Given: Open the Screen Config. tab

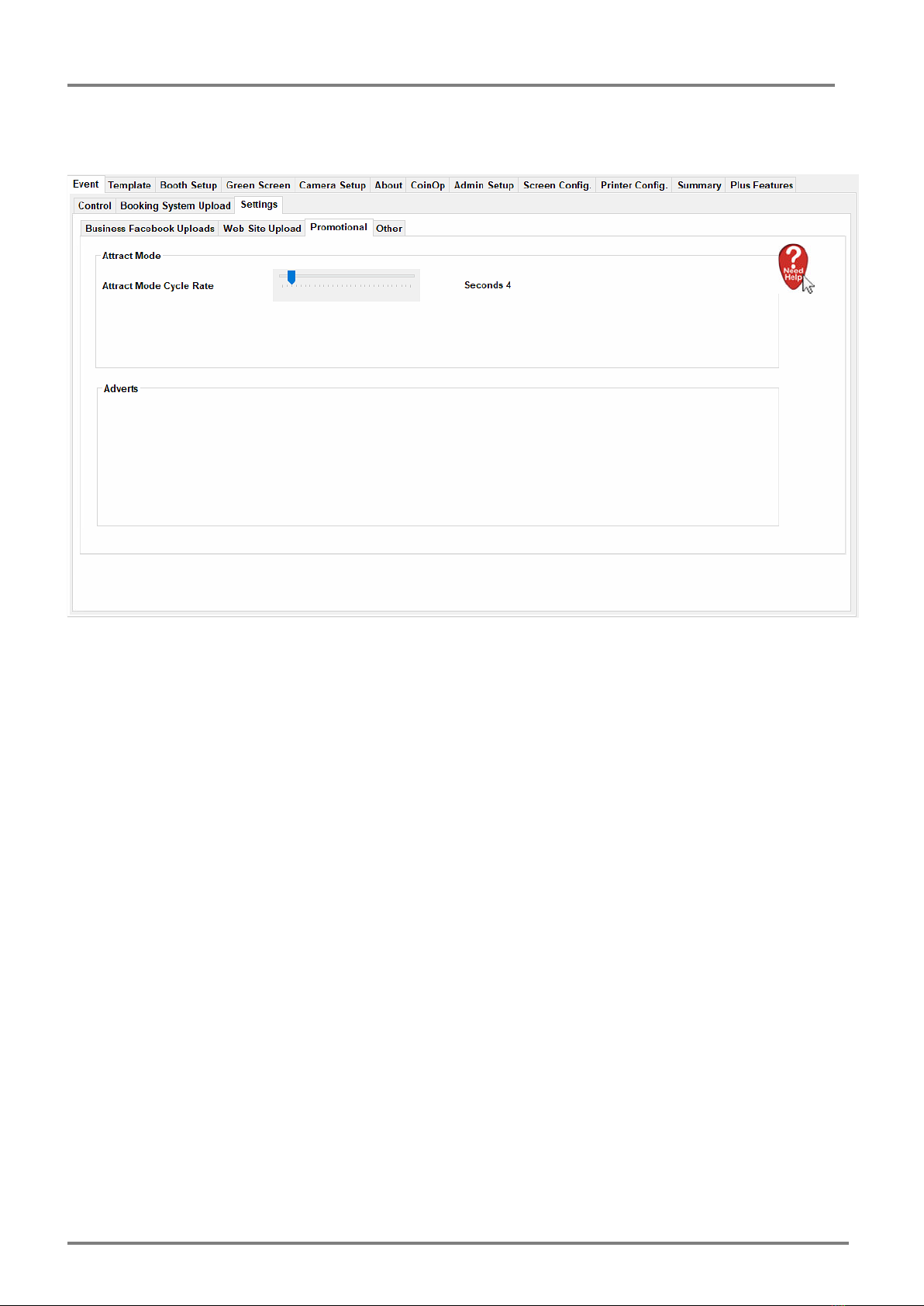Looking at the screenshot, I should (557, 185).
